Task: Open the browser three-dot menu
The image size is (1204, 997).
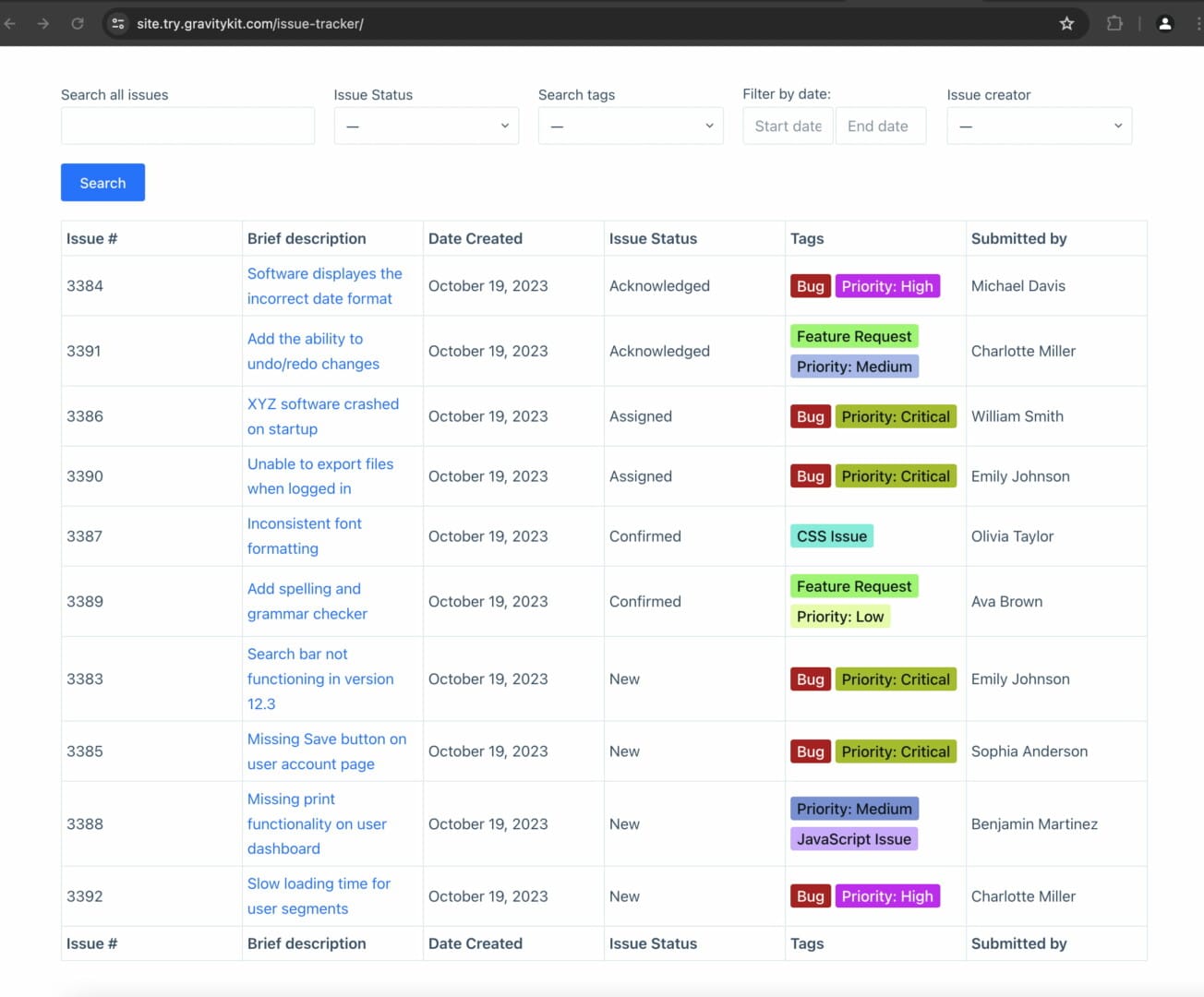Action: click(1198, 23)
